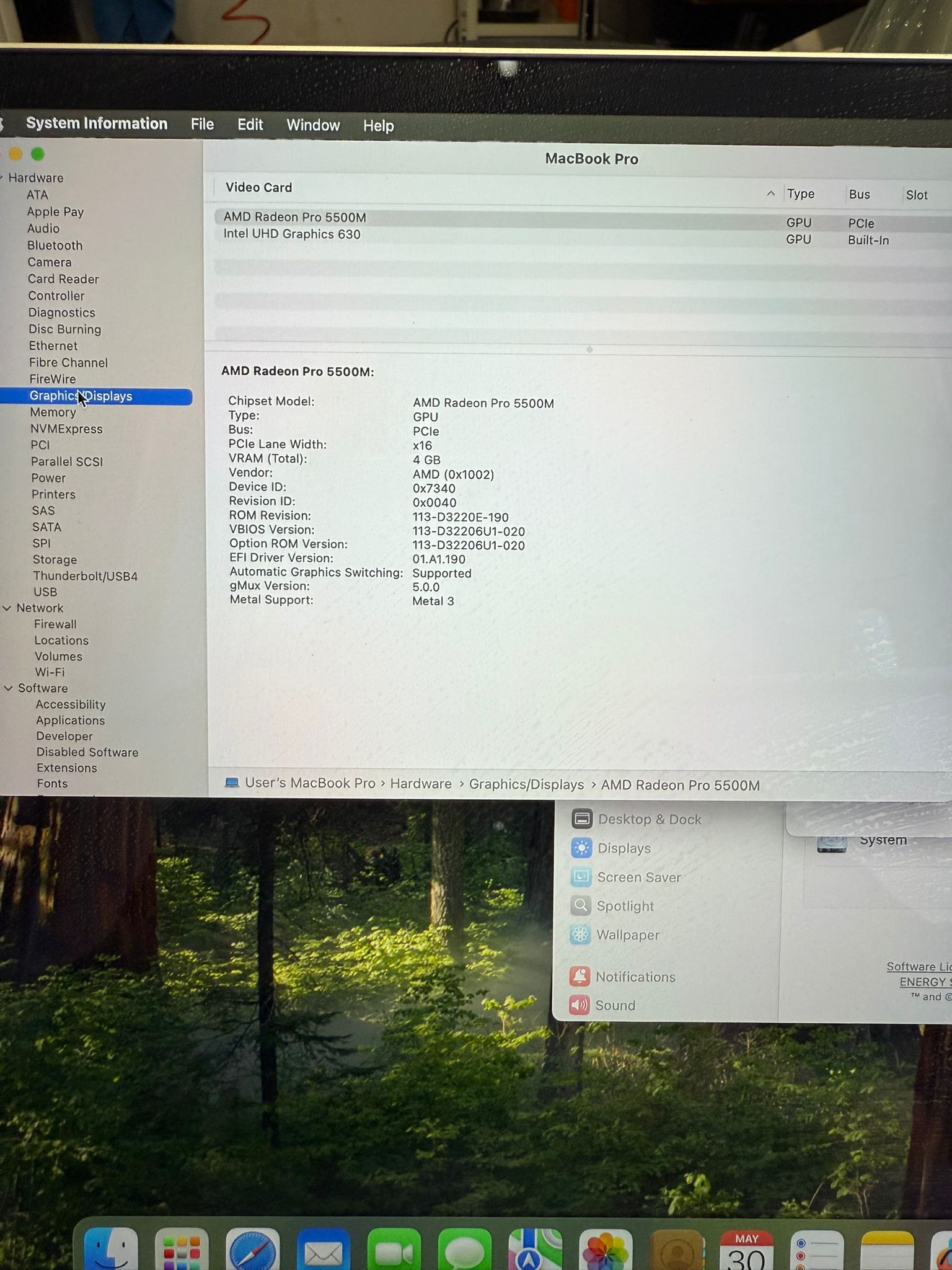Open the Edit menu
Image resolution: width=952 pixels, height=1270 pixels.
[250, 125]
